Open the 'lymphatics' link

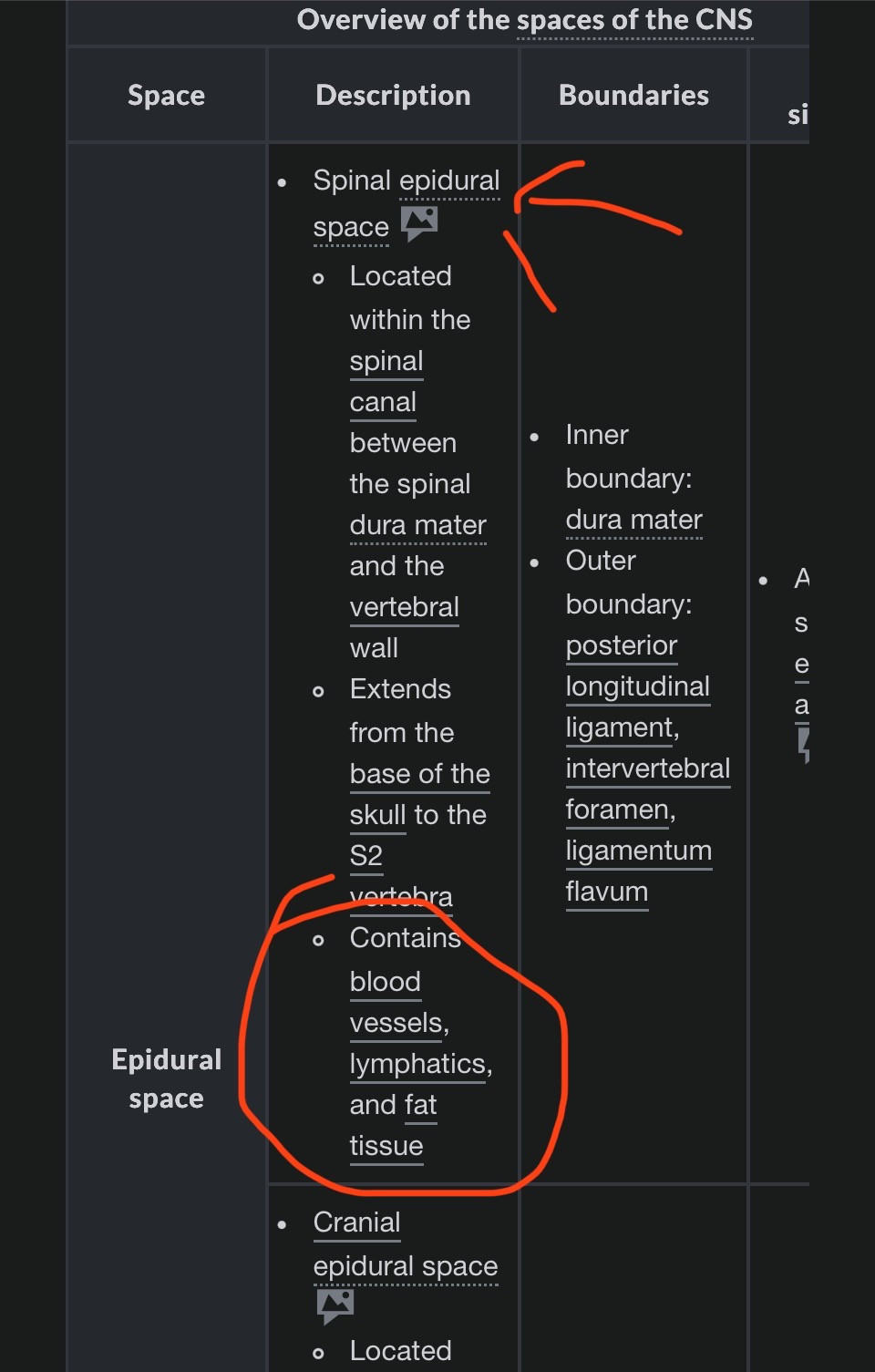[x=419, y=1064]
